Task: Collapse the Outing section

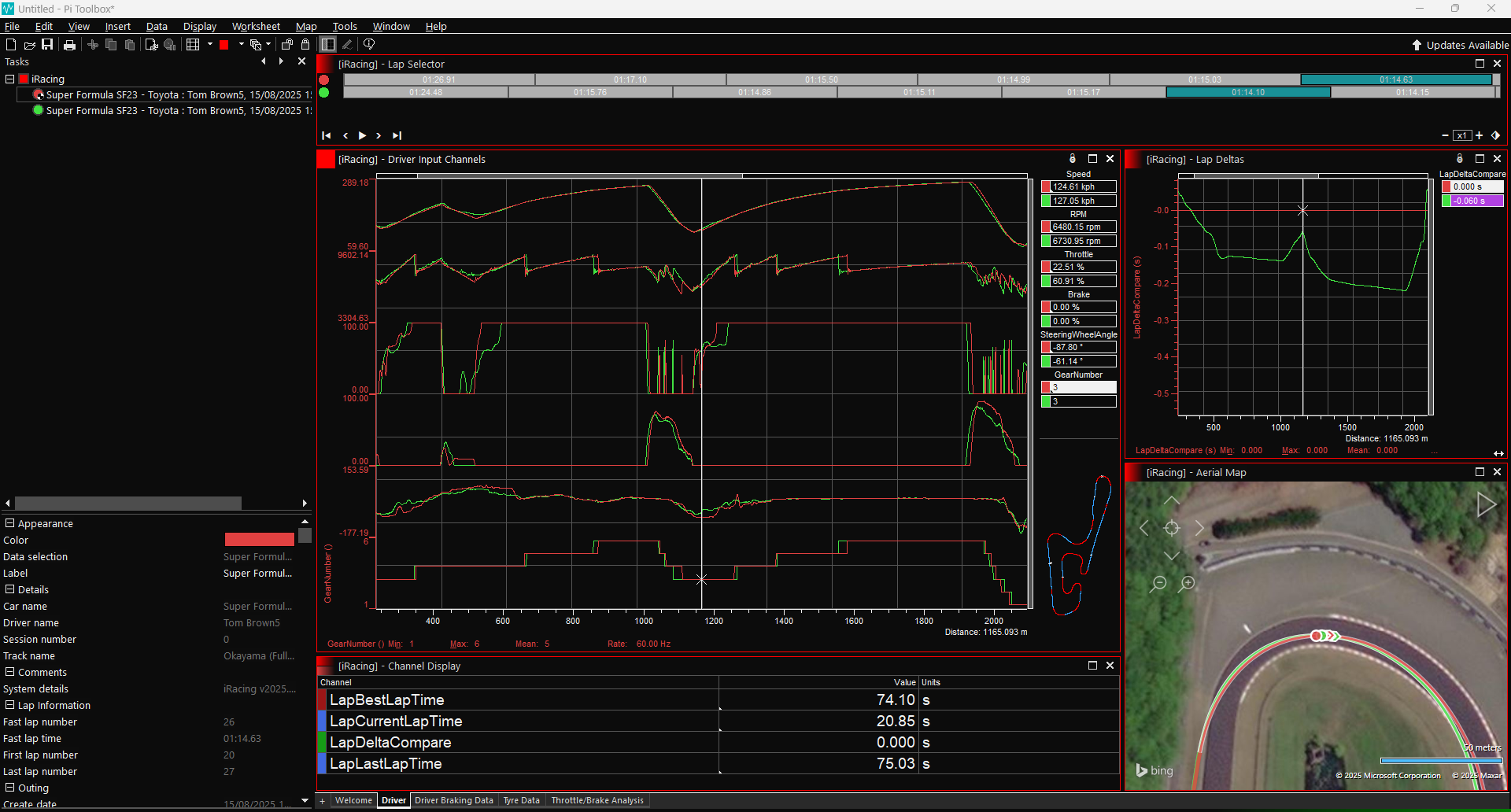Action: pos(9,788)
